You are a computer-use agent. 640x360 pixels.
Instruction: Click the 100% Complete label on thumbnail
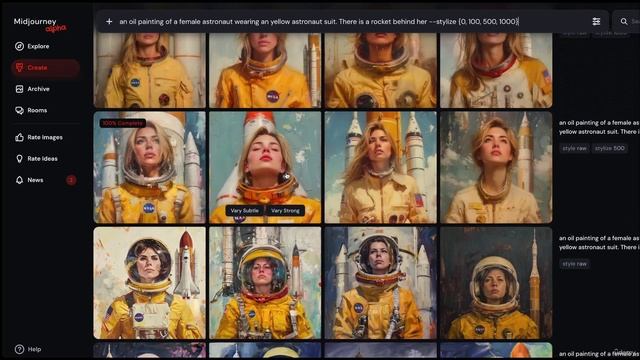[122, 123]
